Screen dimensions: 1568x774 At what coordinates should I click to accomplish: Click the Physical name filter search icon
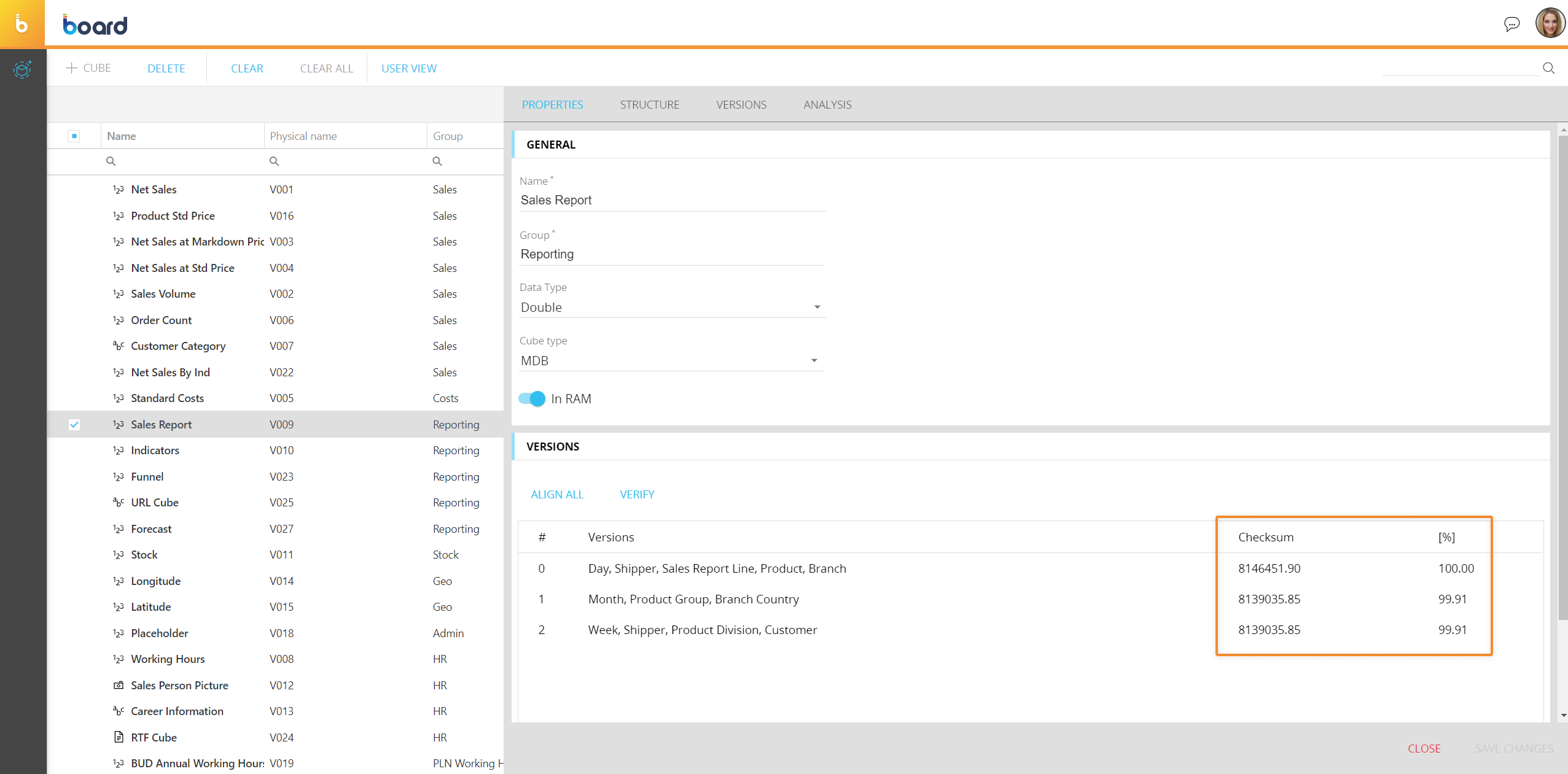click(274, 161)
